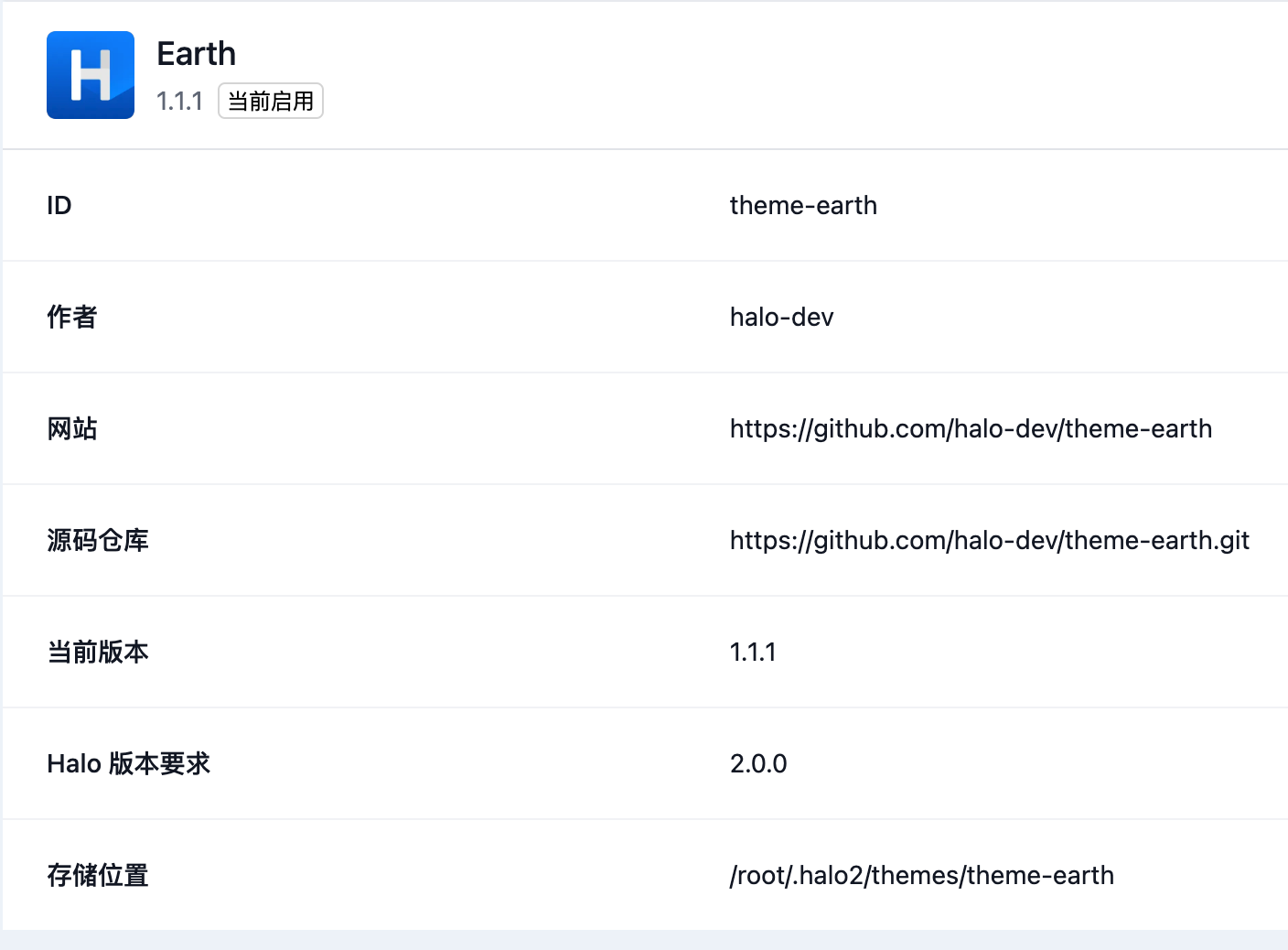Select the storage path '/root/.halo2/themes/theme-earth'
Image resolution: width=1288 pixels, height=950 pixels.
[921, 875]
